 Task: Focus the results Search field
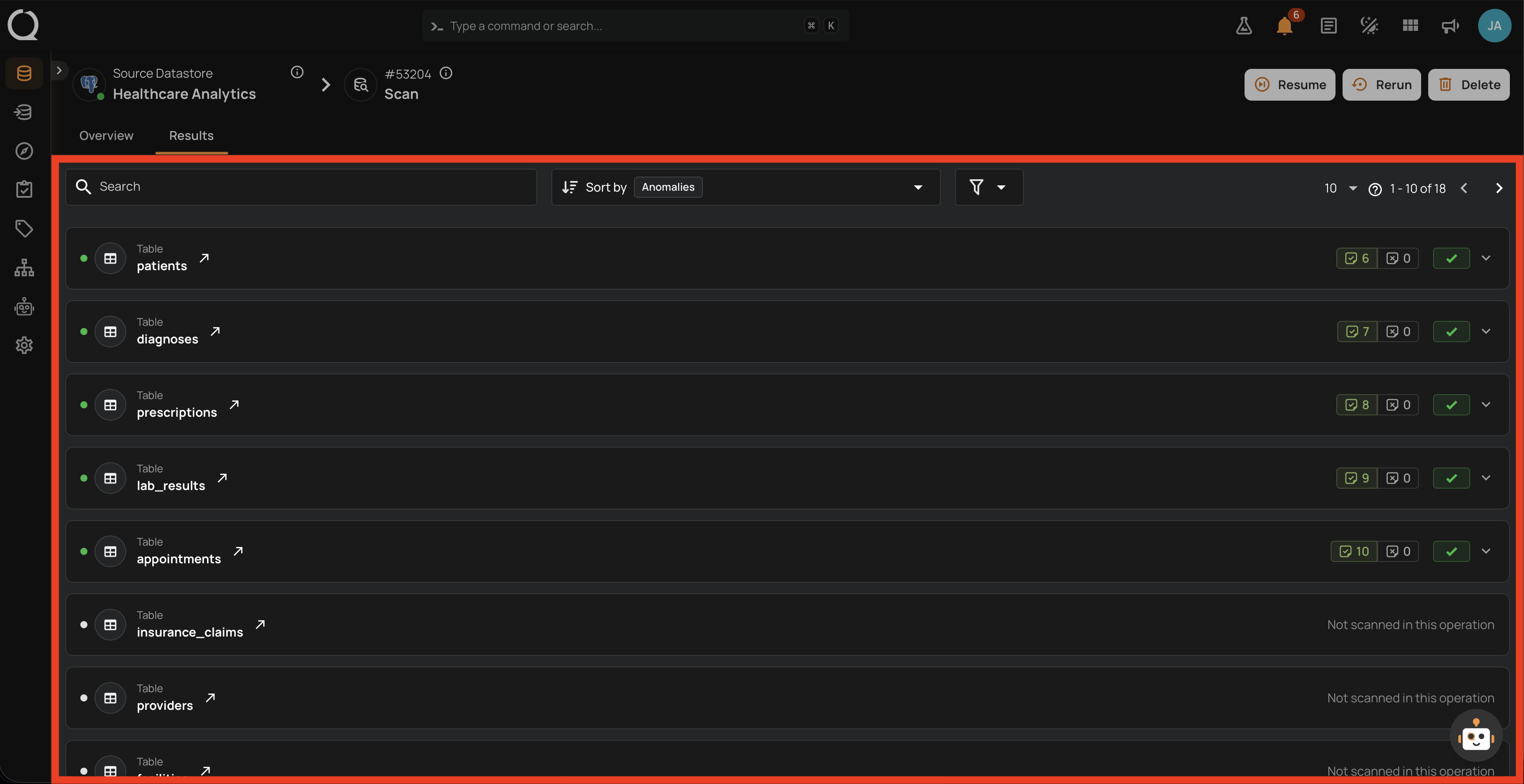coord(301,187)
